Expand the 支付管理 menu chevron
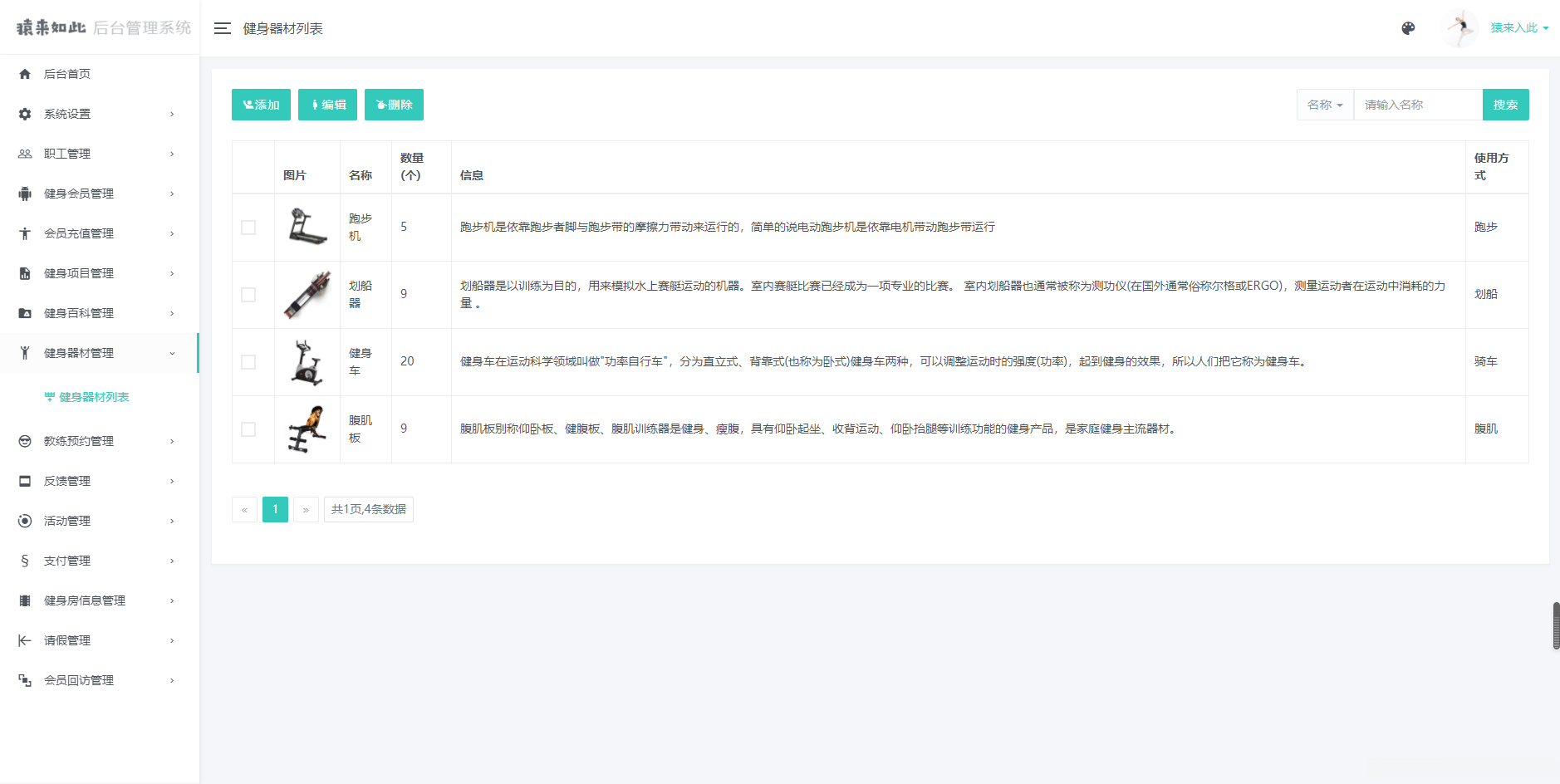 click(x=172, y=561)
